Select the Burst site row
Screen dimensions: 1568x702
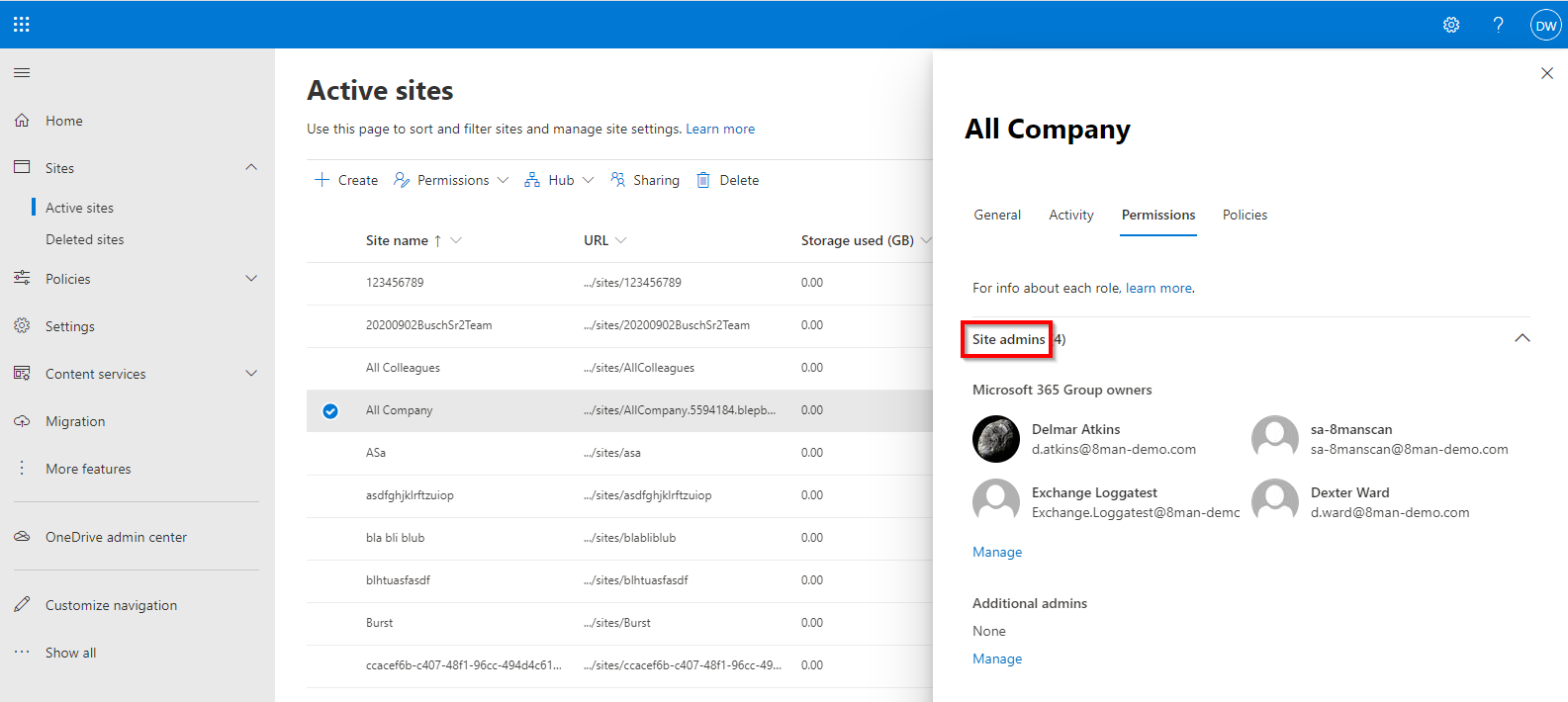pyautogui.click(x=619, y=623)
